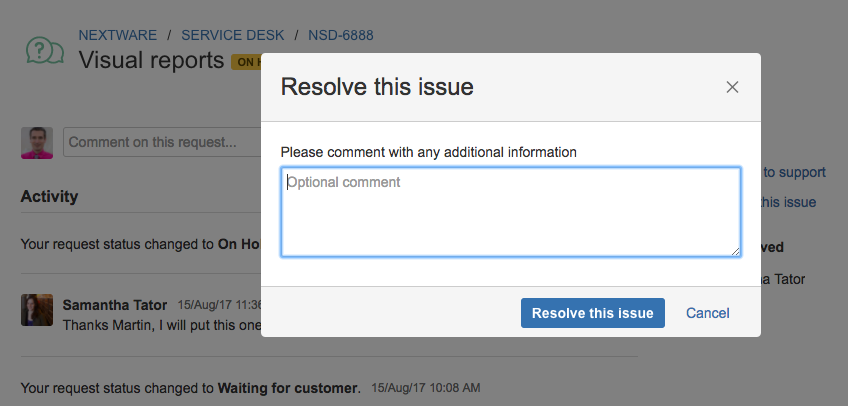Click the Activity section heading

tap(49, 196)
